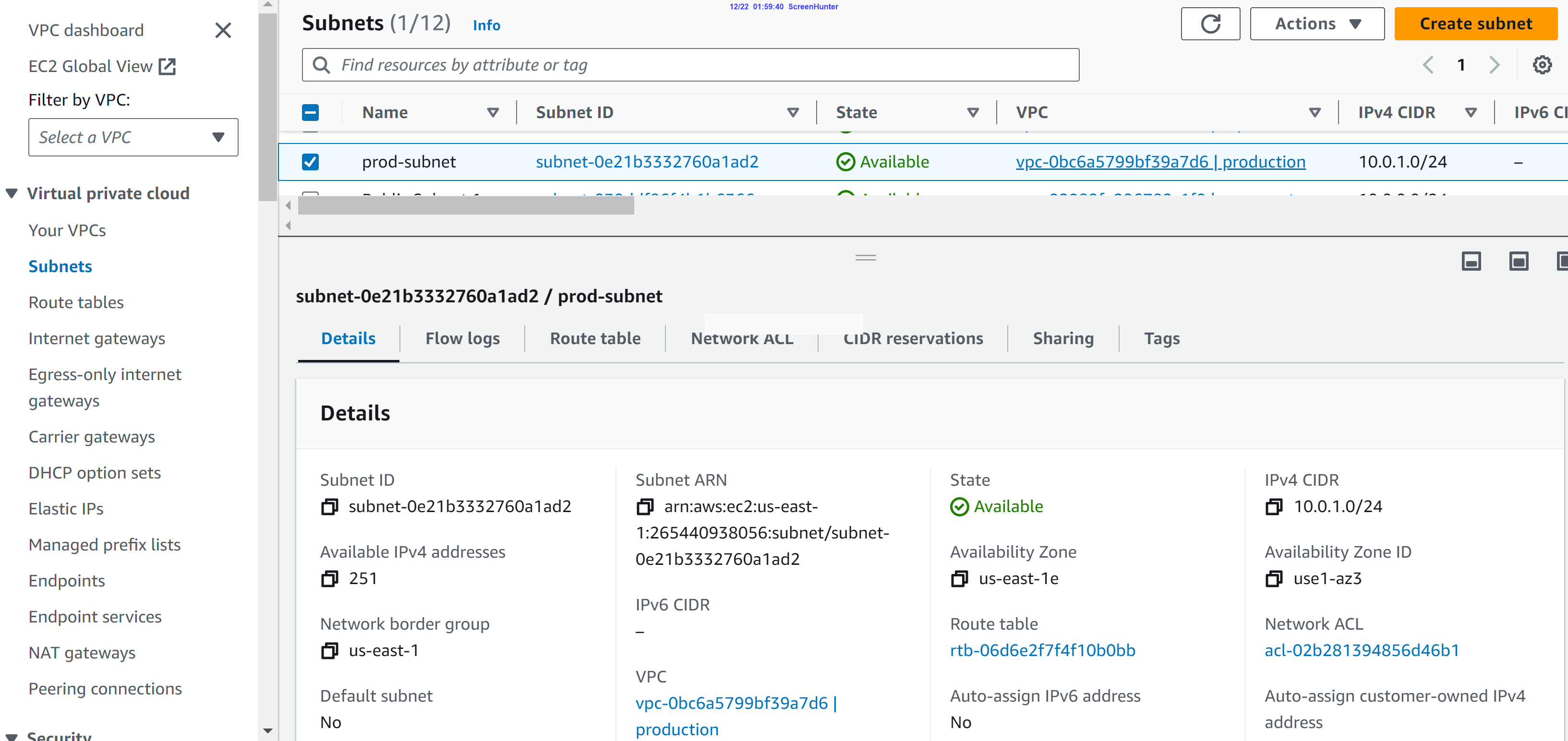Open EC2 Global View external link icon
This screenshot has height=741, width=1568.
click(x=167, y=66)
